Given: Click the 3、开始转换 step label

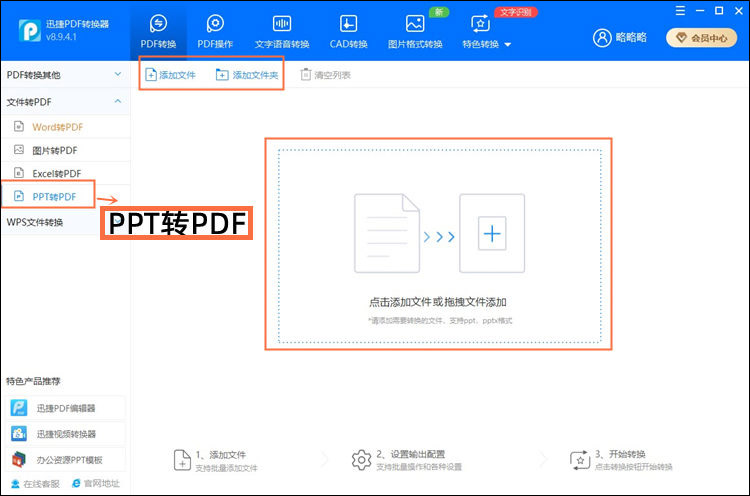Looking at the screenshot, I should 620,454.
